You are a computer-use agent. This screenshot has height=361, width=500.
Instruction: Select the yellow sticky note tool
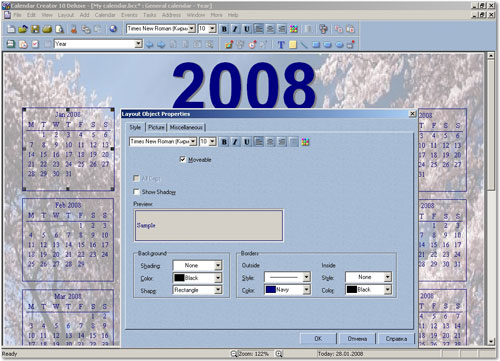293,44
